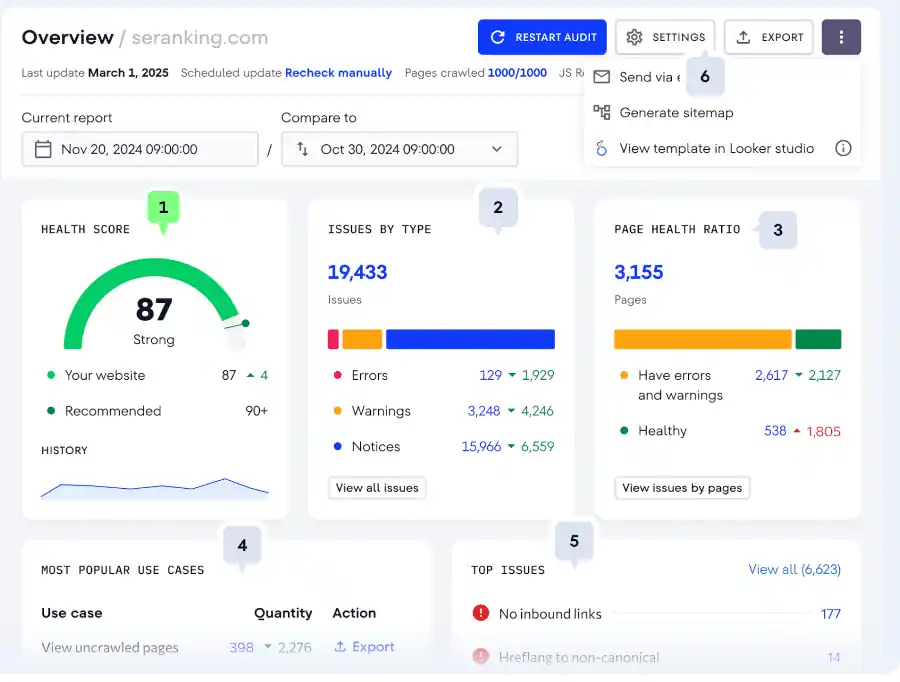
Task: Choose View template in Looker studio
Action: (x=716, y=149)
